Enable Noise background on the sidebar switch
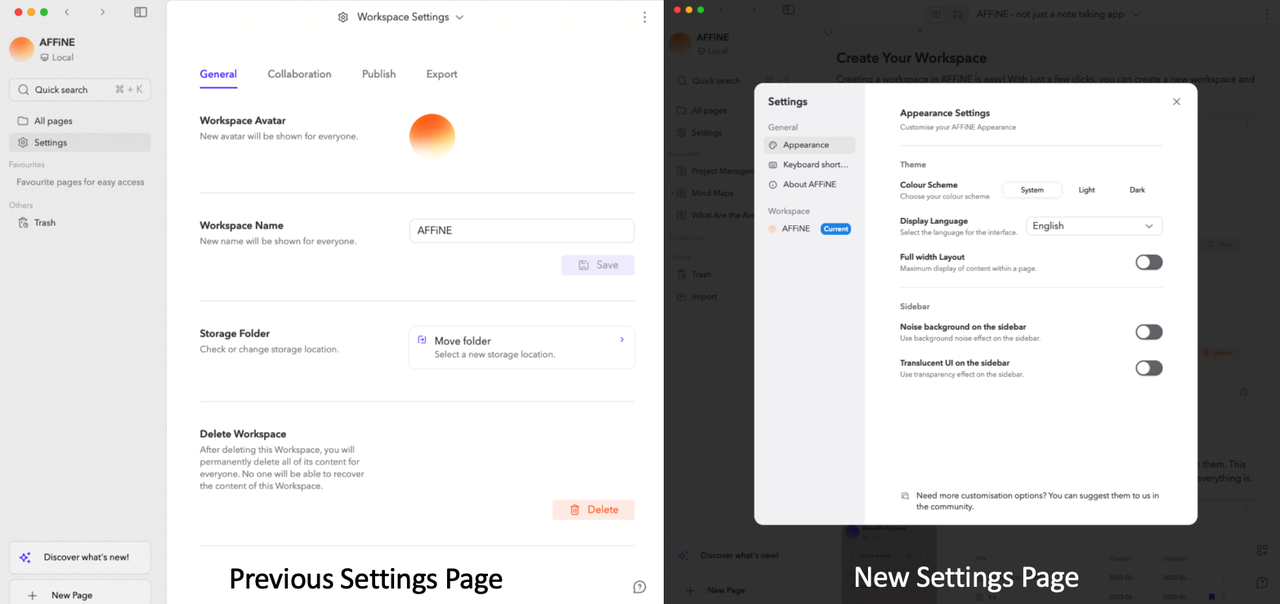The width and height of the screenshot is (1280, 604). [1149, 332]
